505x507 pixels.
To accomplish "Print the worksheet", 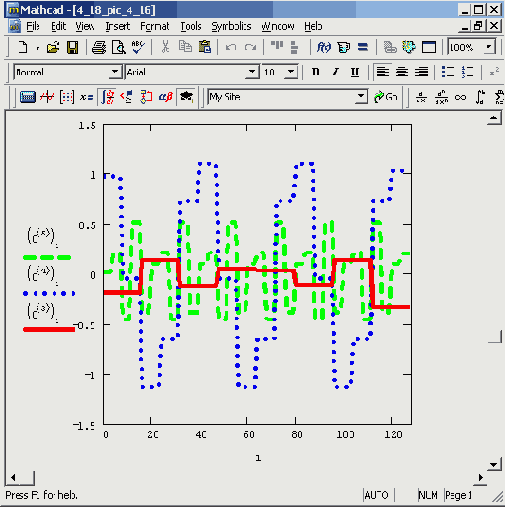I will pos(99,47).
